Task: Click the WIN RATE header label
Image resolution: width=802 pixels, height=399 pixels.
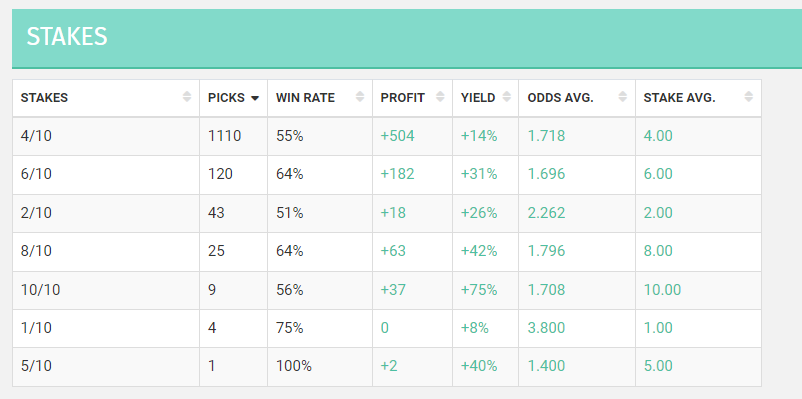Action: click(305, 98)
